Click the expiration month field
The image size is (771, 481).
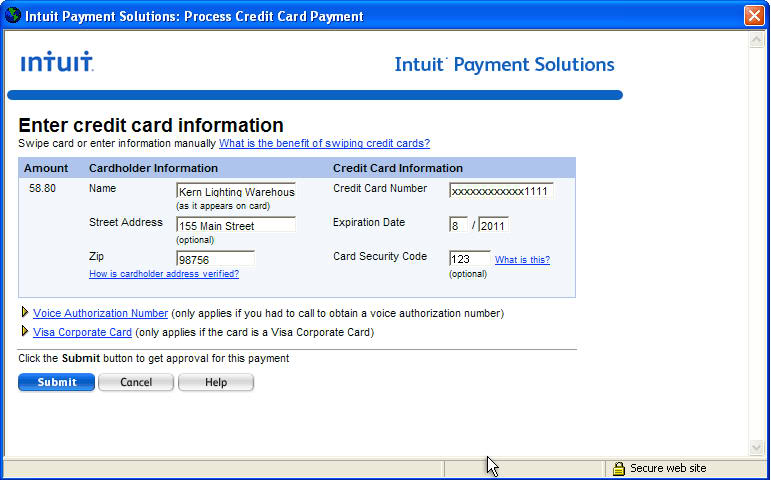tap(458, 225)
